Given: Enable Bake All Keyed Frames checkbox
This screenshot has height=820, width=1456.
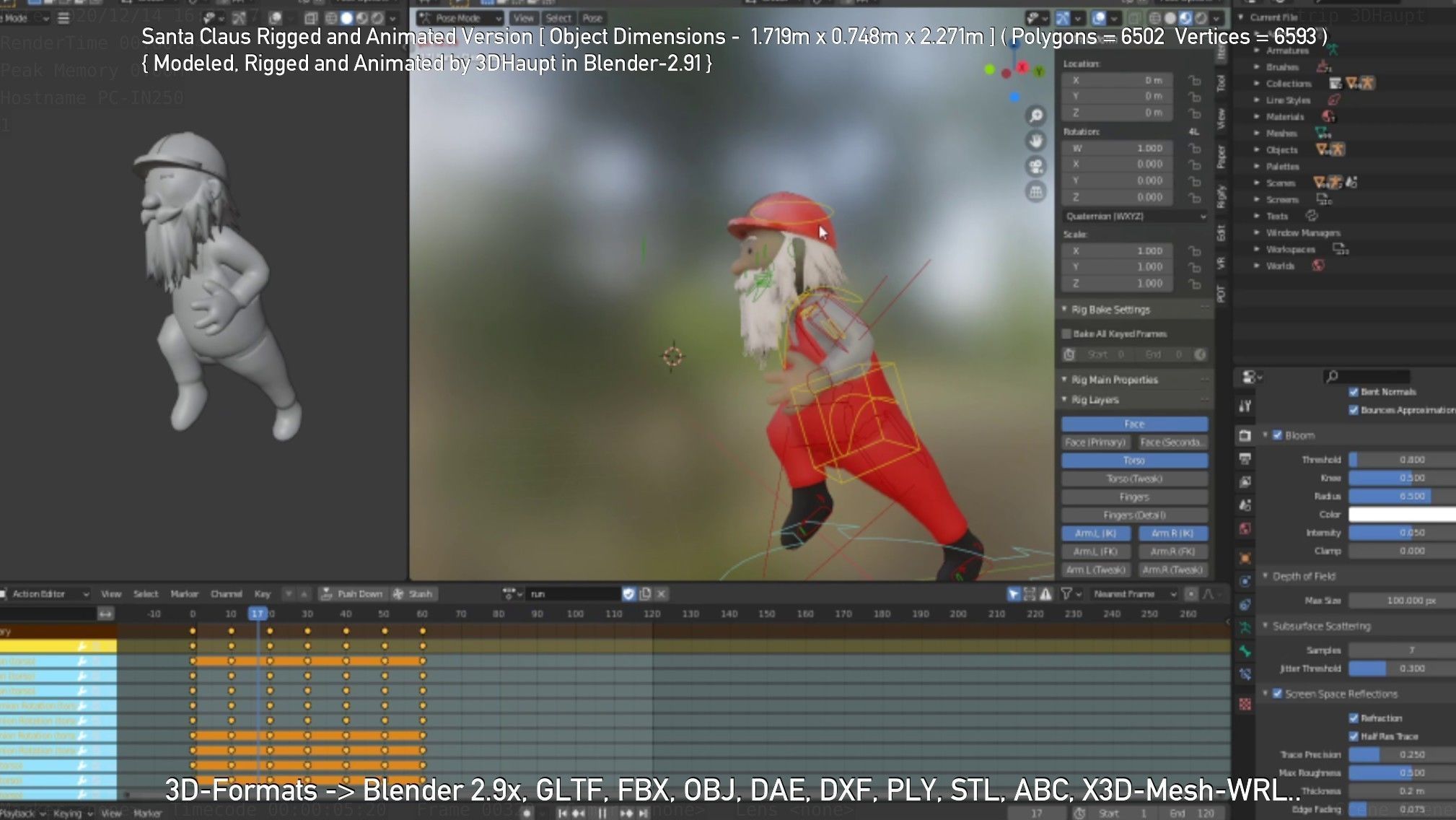Looking at the screenshot, I should coord(1066,333).
